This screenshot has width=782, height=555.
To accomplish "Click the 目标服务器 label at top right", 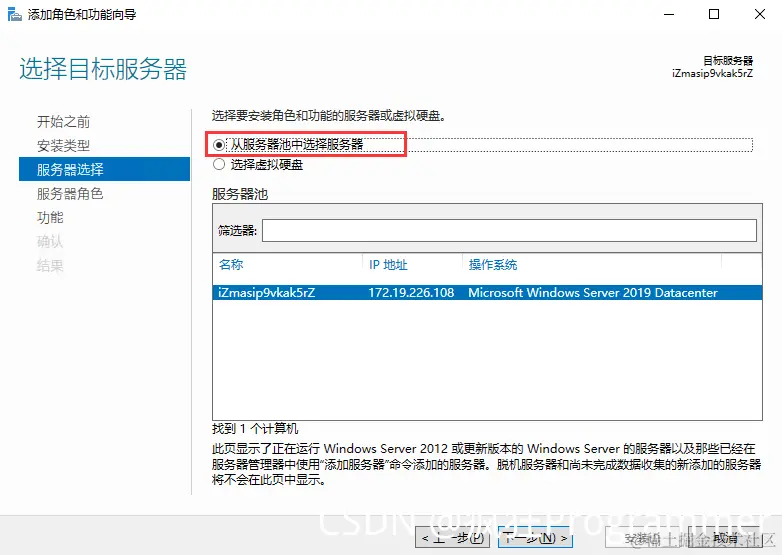I will [x=728, y=61].
